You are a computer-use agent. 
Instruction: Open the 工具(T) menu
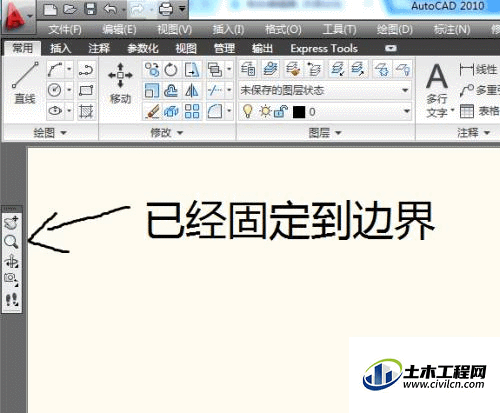click(339, 30)
